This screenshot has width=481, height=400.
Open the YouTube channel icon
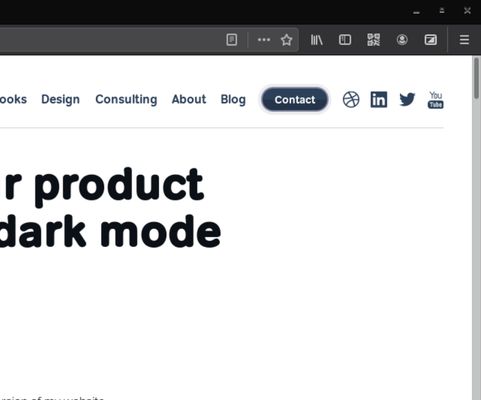(436, 100)
